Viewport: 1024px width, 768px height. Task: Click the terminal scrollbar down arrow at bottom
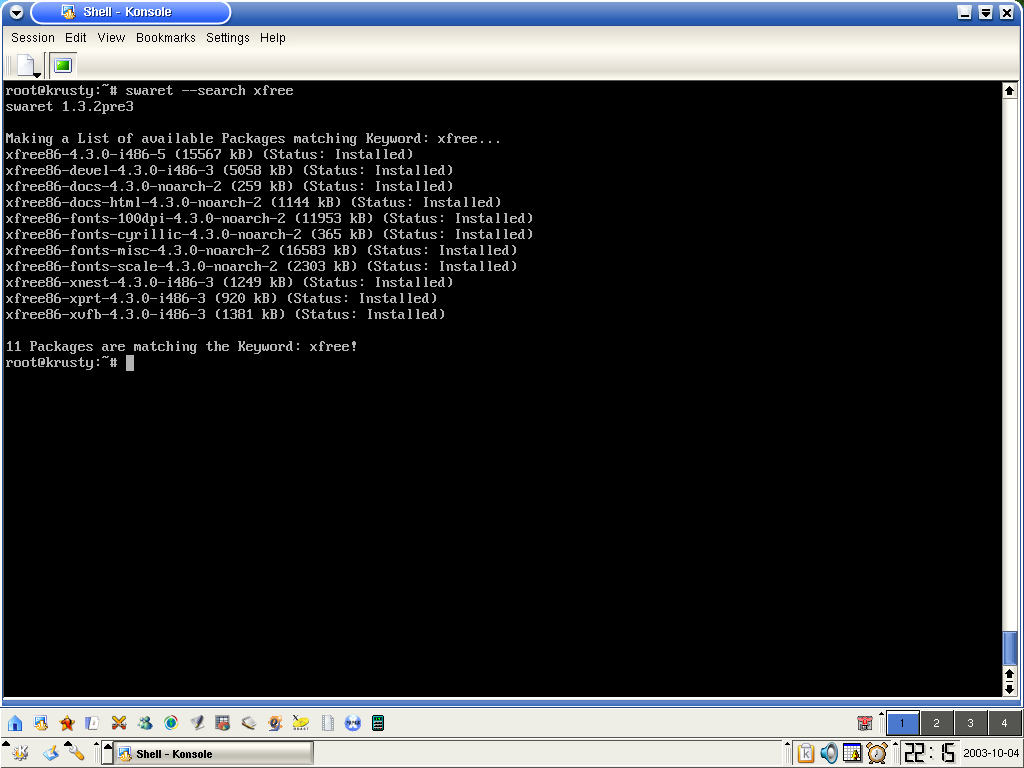[1010, 688]
